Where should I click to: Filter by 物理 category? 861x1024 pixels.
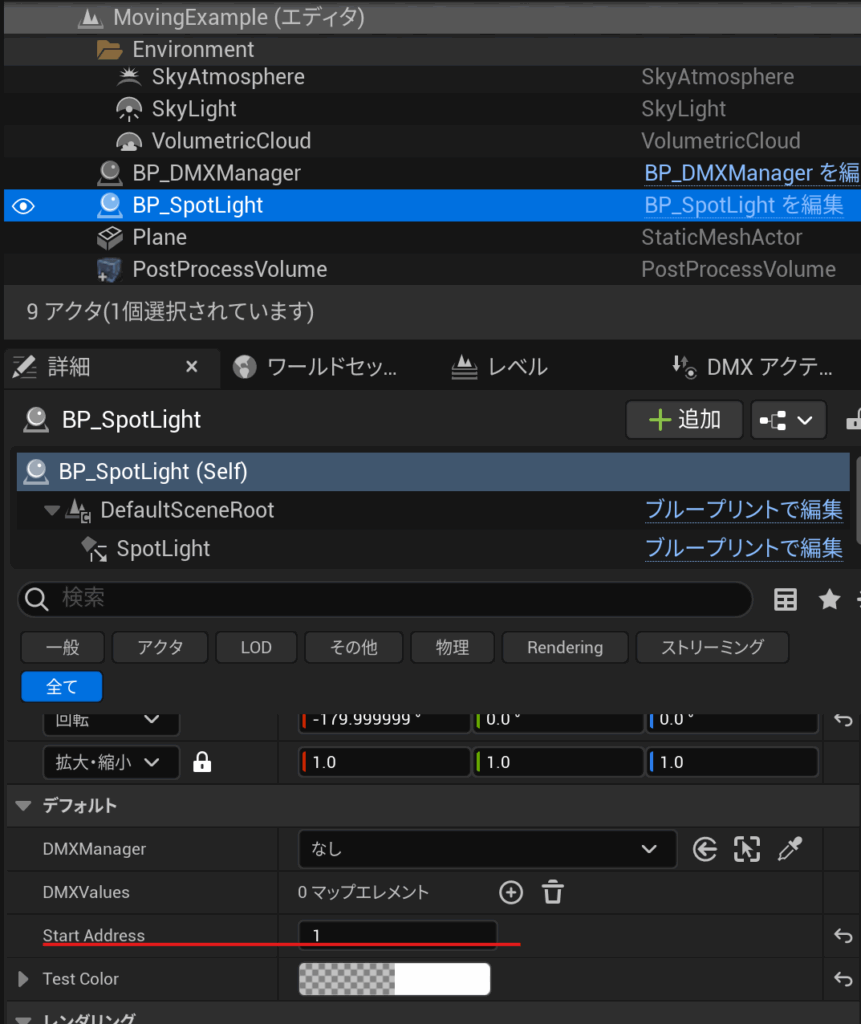point(452,647)
